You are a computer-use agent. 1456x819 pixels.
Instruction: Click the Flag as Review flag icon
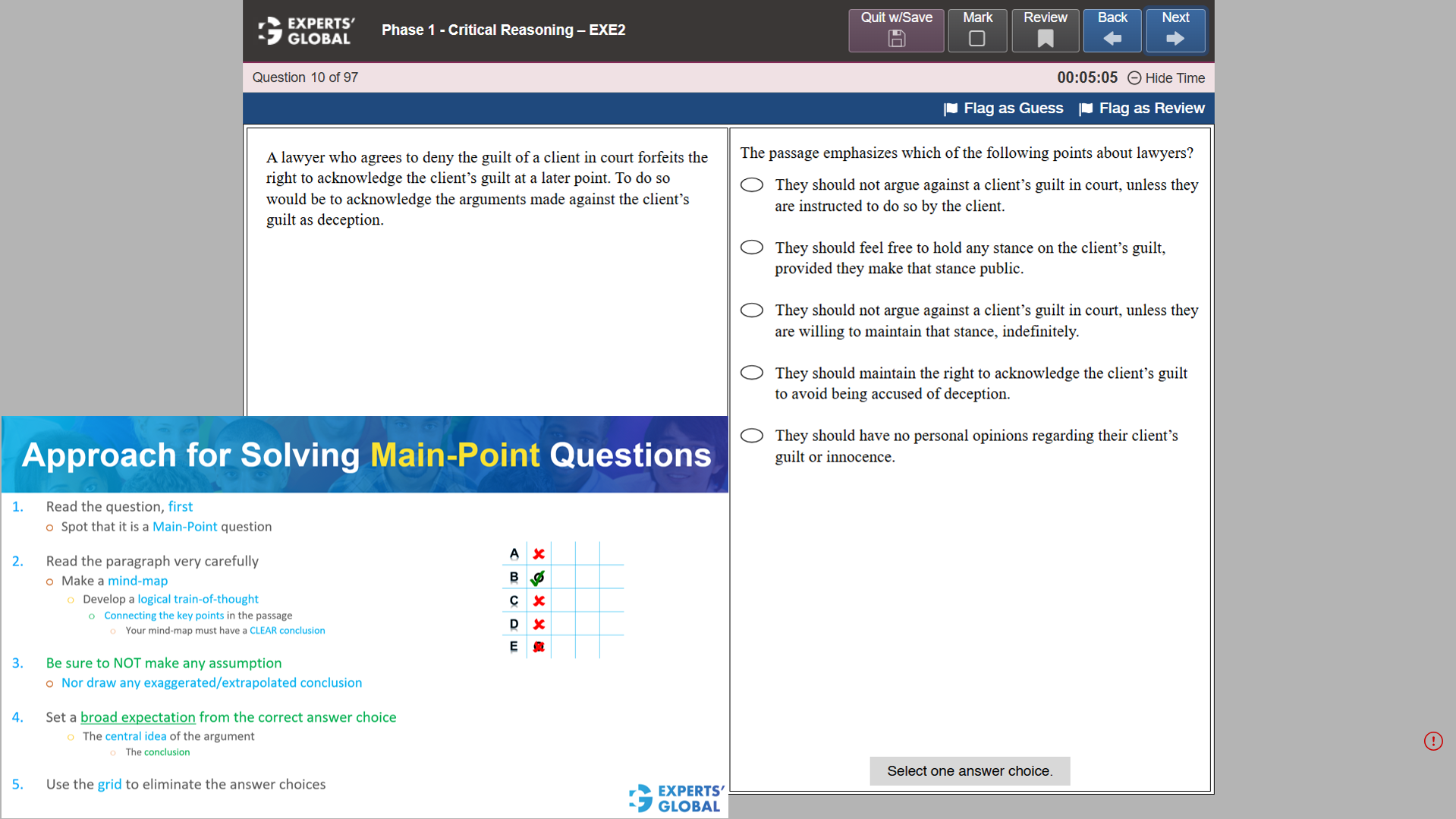(1086, 109)
